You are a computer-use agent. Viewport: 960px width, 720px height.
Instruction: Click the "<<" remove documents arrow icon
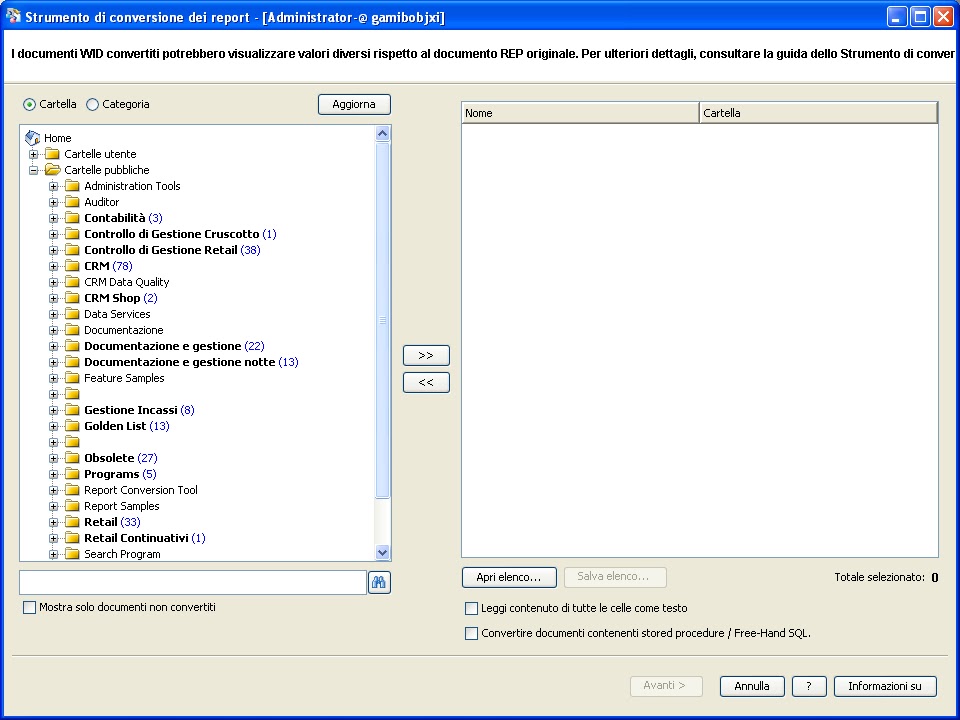(x=426, y=382)
